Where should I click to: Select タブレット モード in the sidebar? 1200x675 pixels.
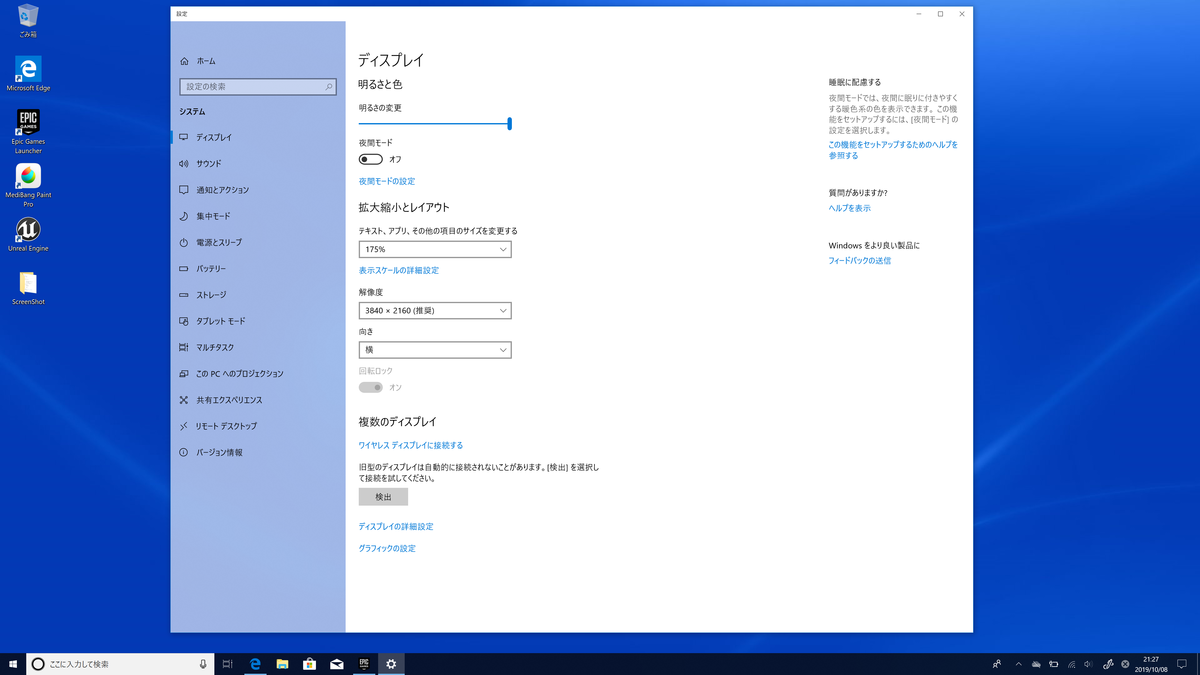pos(220,321)
